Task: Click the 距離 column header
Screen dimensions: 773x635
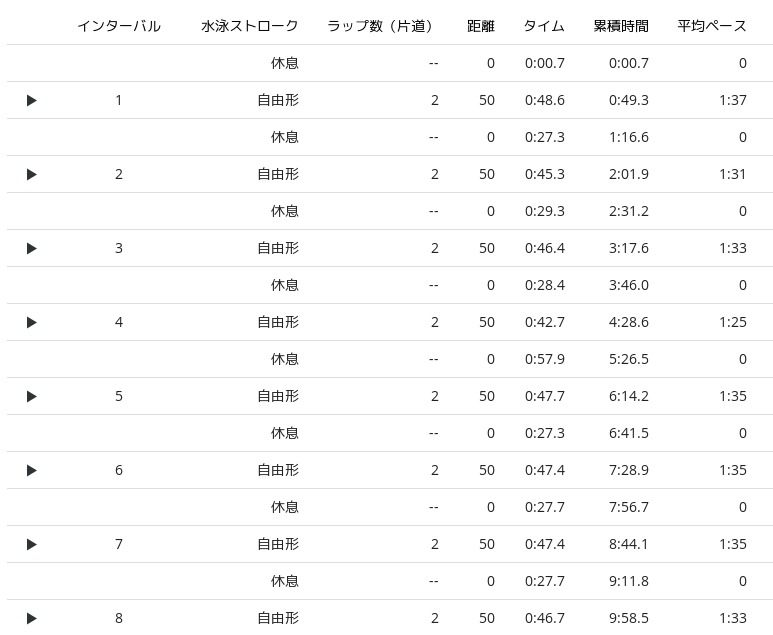Action: click(x=480, y=26)
